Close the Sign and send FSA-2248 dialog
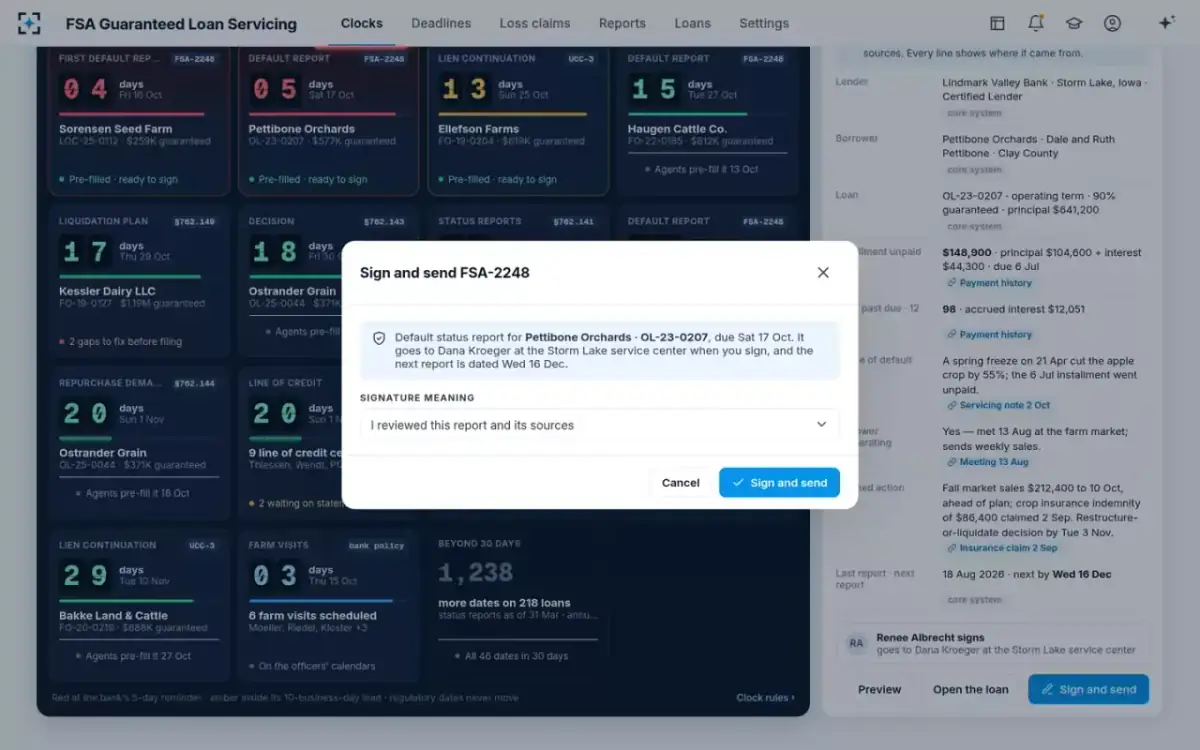The height and width of the screenshot is (750, 1200). point(823,272)
